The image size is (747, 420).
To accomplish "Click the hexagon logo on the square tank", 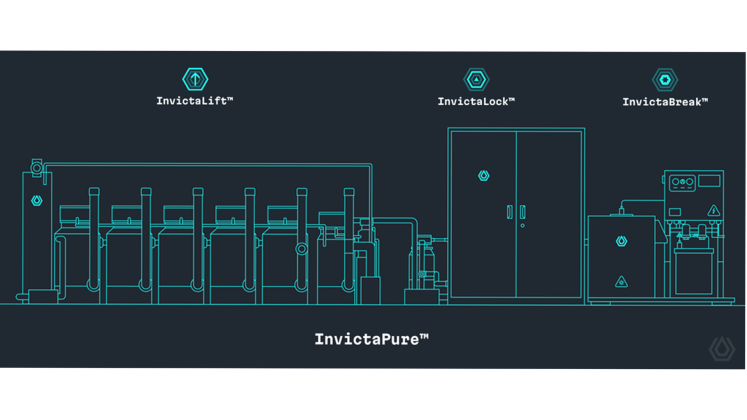I will point(621,242).
